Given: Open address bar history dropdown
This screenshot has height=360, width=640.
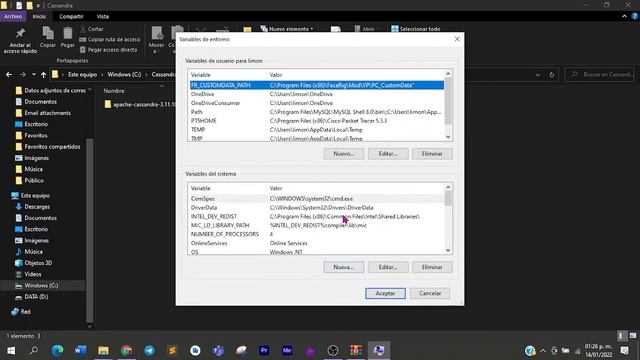Looking at the screenshot, I should pos(538,75).
